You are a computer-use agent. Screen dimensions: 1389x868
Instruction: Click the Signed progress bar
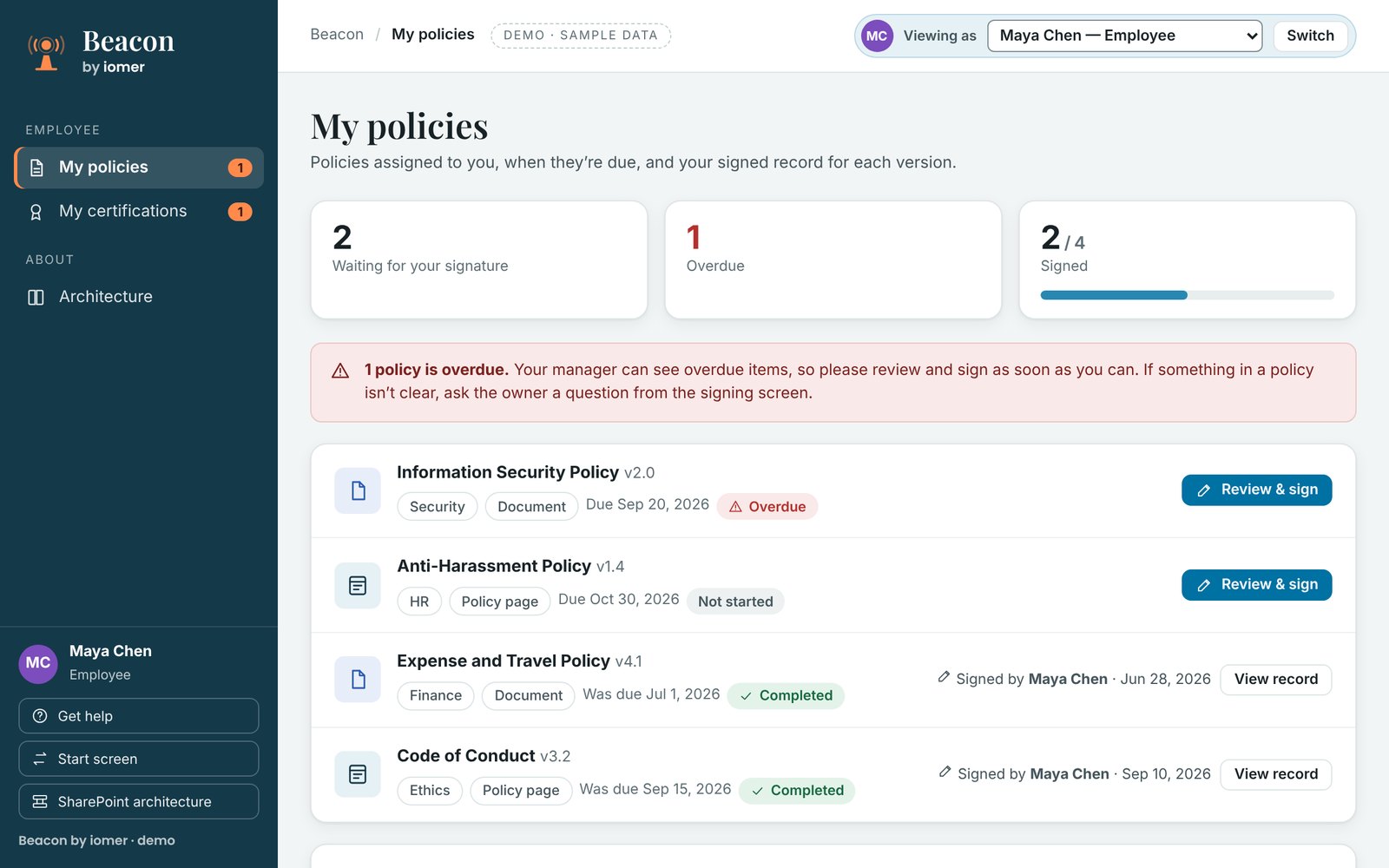coord(1187,295)
